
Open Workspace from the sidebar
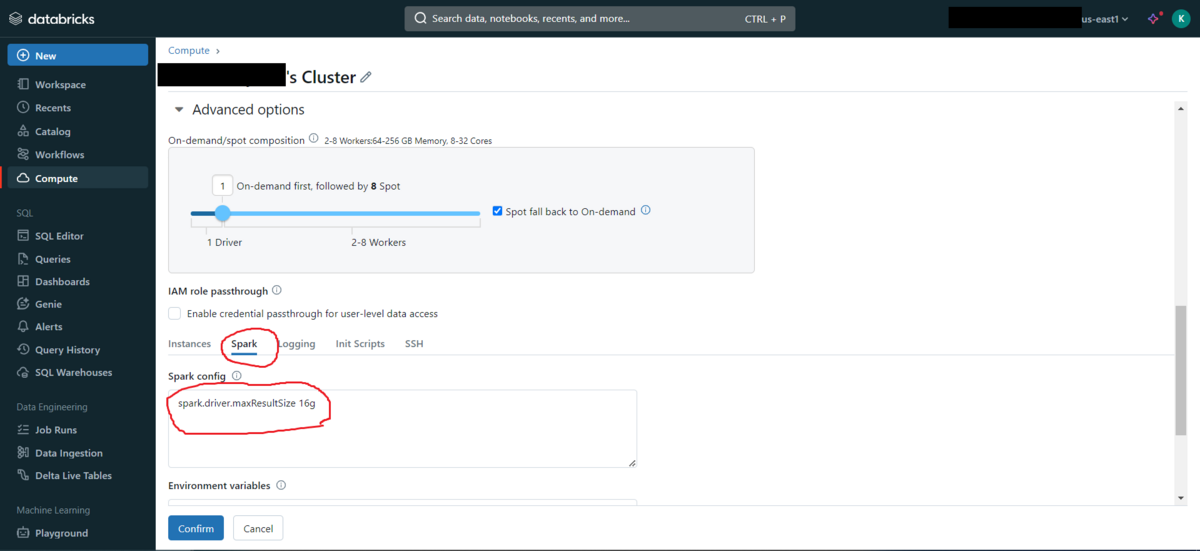(77, 85)
